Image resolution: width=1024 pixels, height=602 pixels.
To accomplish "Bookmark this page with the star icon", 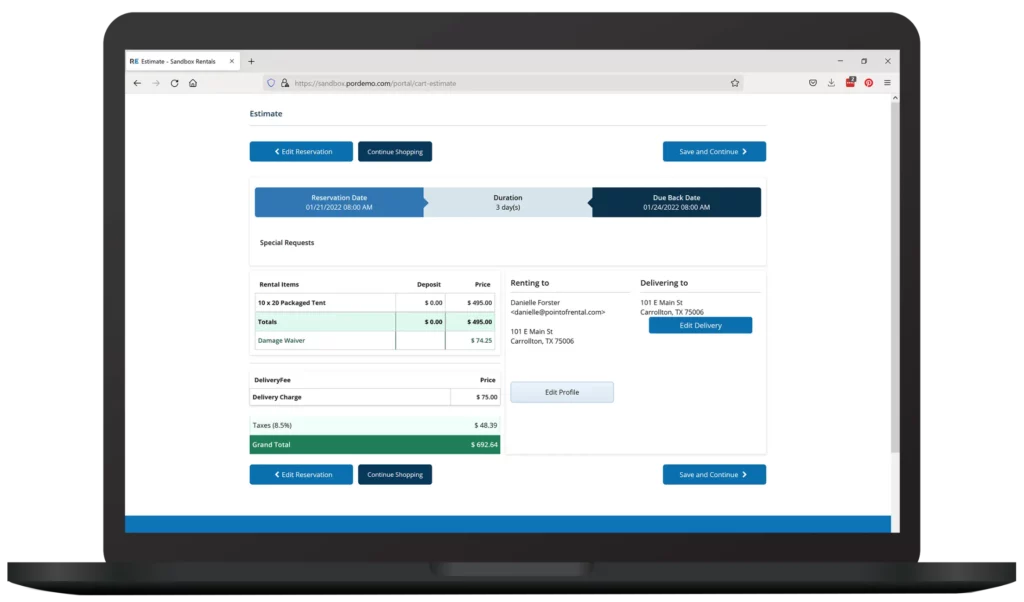I will 735,83.
